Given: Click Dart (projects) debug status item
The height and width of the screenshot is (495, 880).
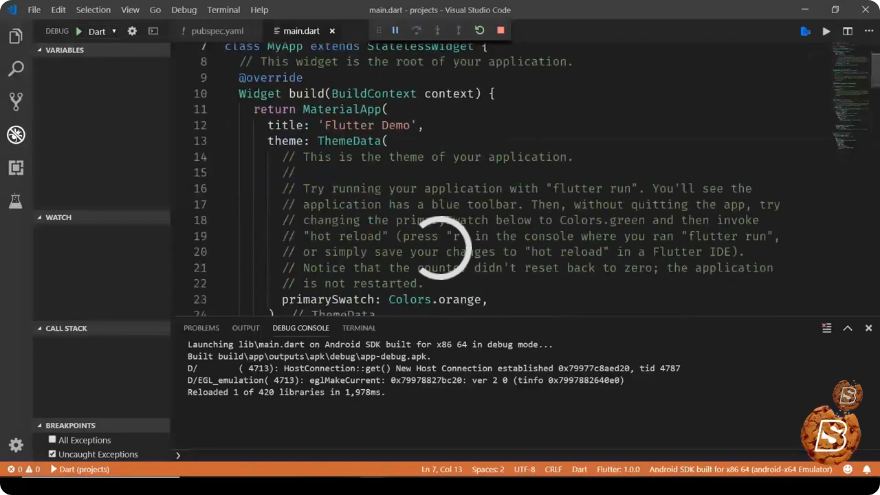Looking at the screenshot, I should [x=80, y=469].
